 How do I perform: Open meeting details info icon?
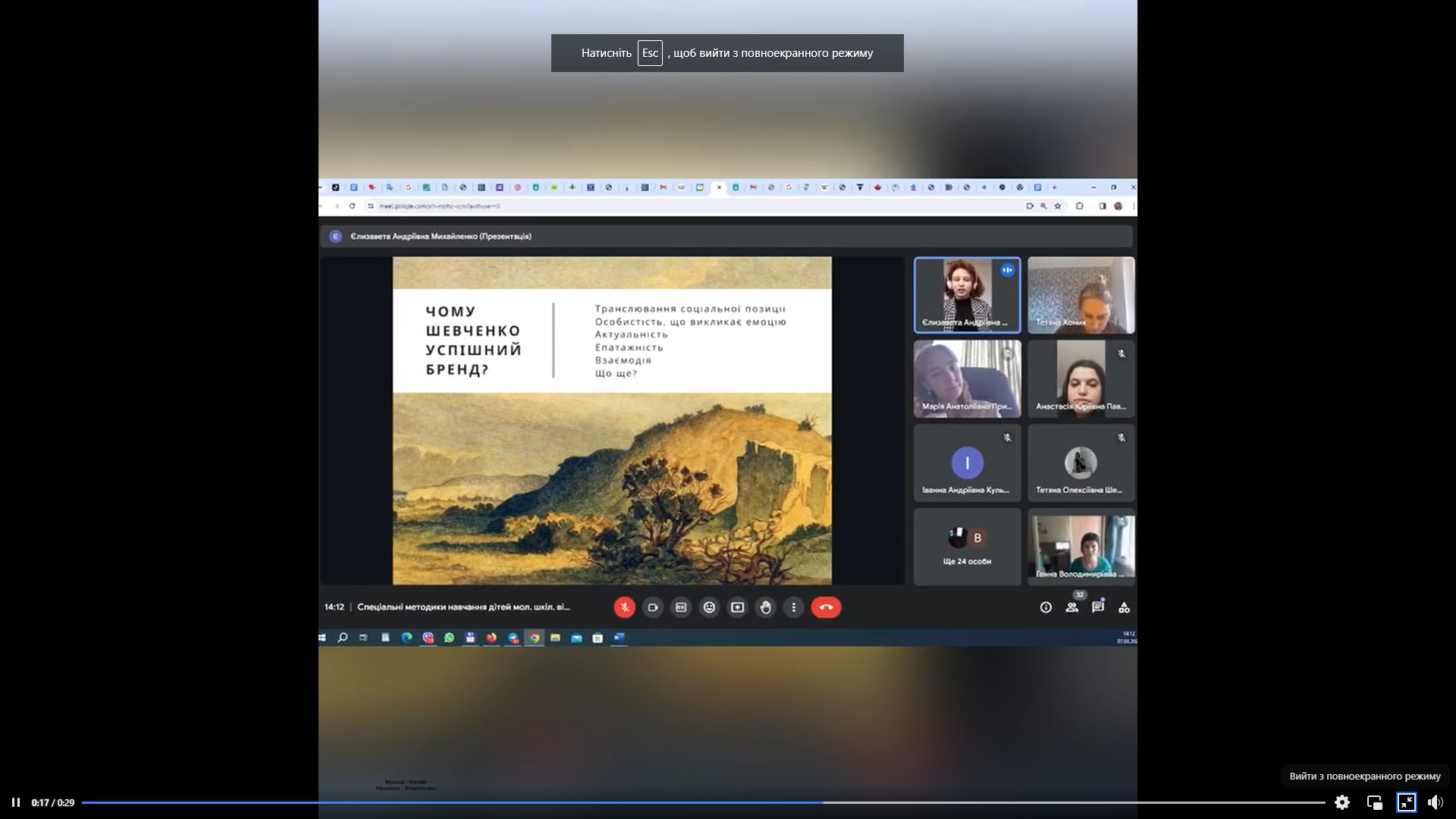1046,607
